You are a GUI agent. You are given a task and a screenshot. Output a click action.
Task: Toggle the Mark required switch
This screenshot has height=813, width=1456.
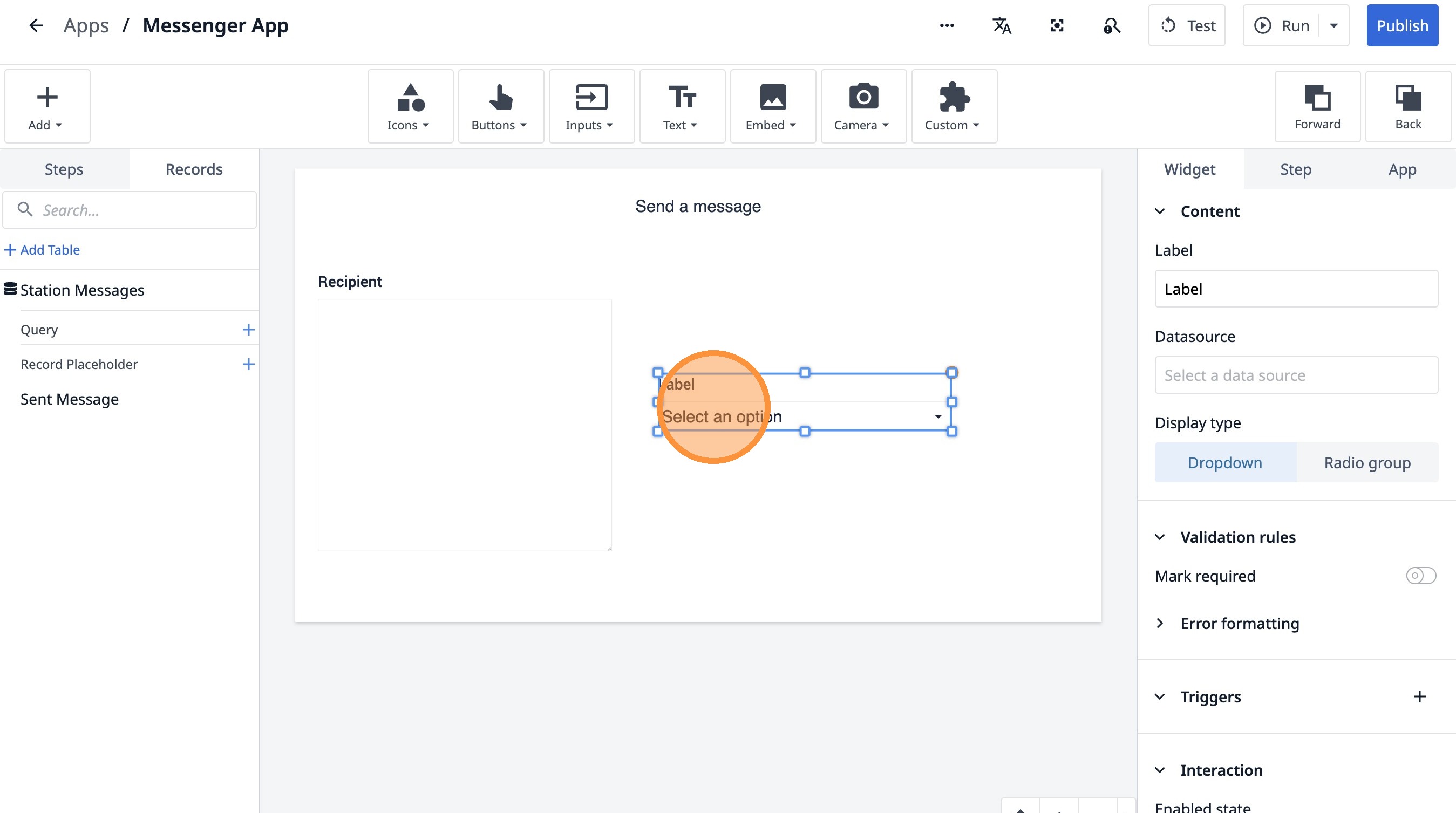1420,576
